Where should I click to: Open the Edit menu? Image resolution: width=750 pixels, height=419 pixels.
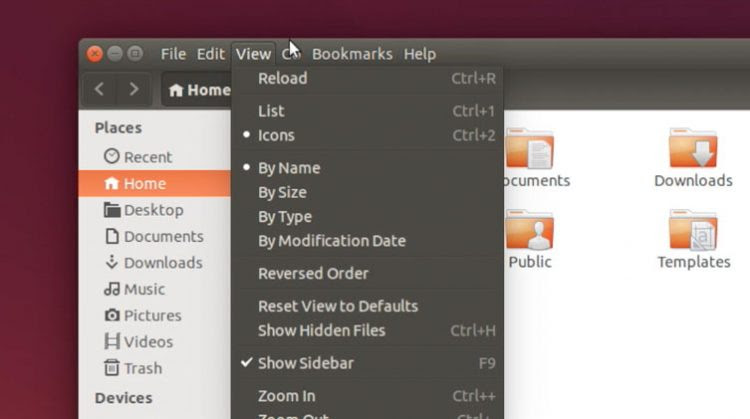tap(210, 54)
